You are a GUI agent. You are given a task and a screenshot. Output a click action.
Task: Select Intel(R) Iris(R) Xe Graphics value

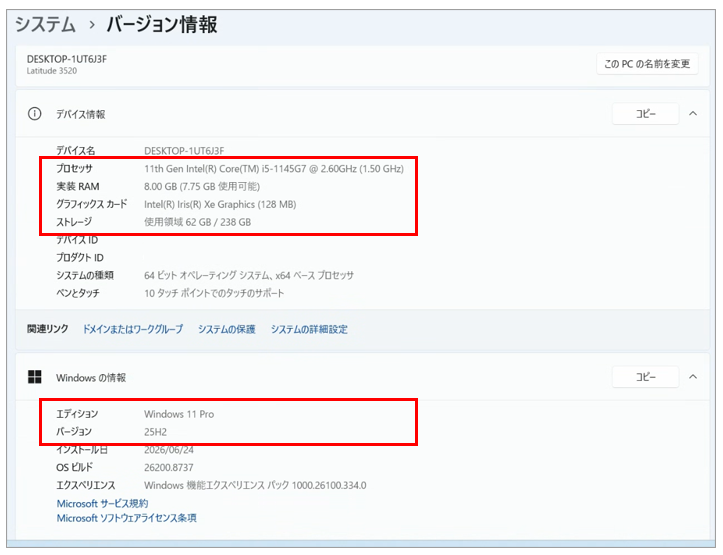(220, 204)
